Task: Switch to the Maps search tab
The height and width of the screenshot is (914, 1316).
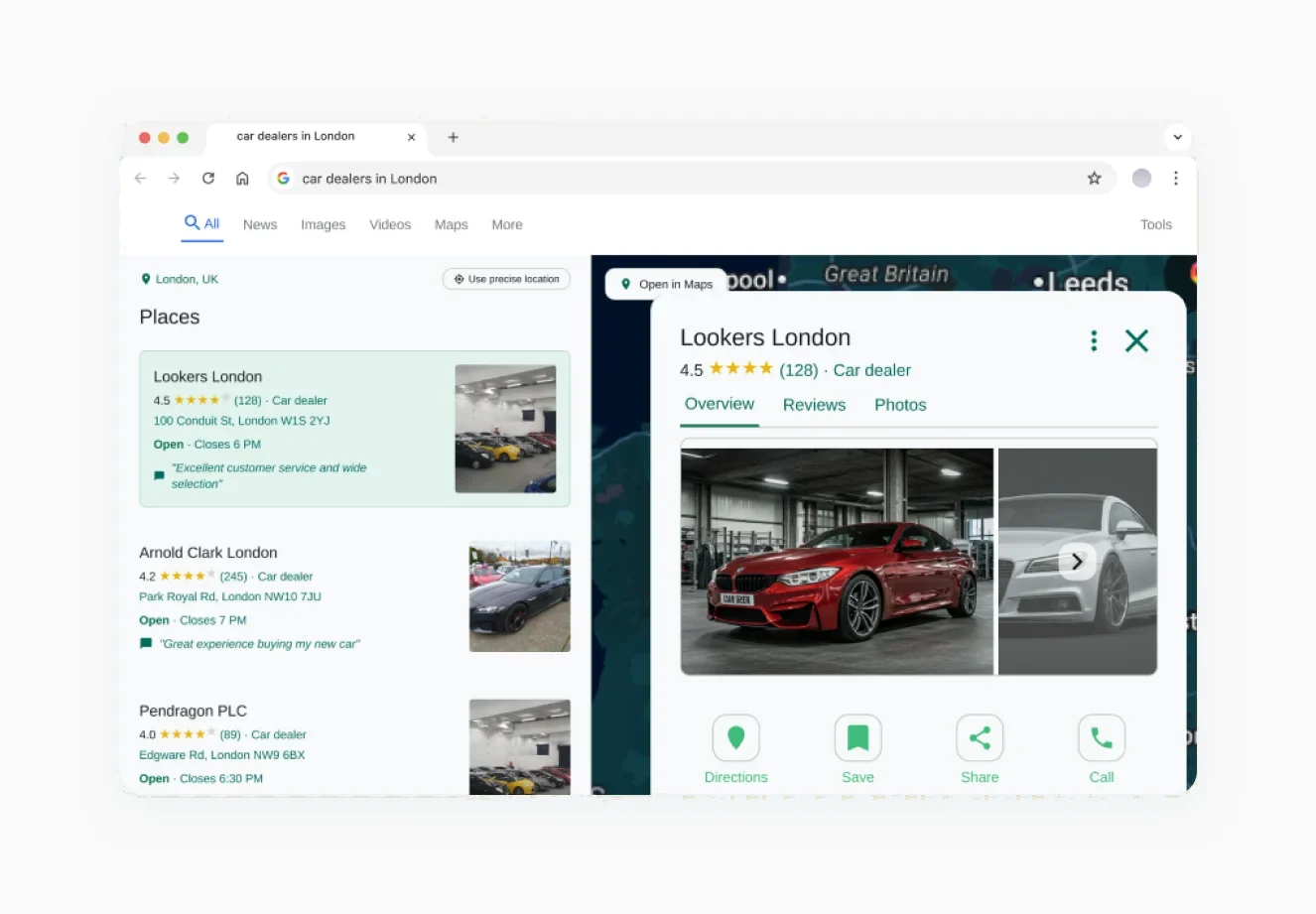Action: click(x=451, y=225)
